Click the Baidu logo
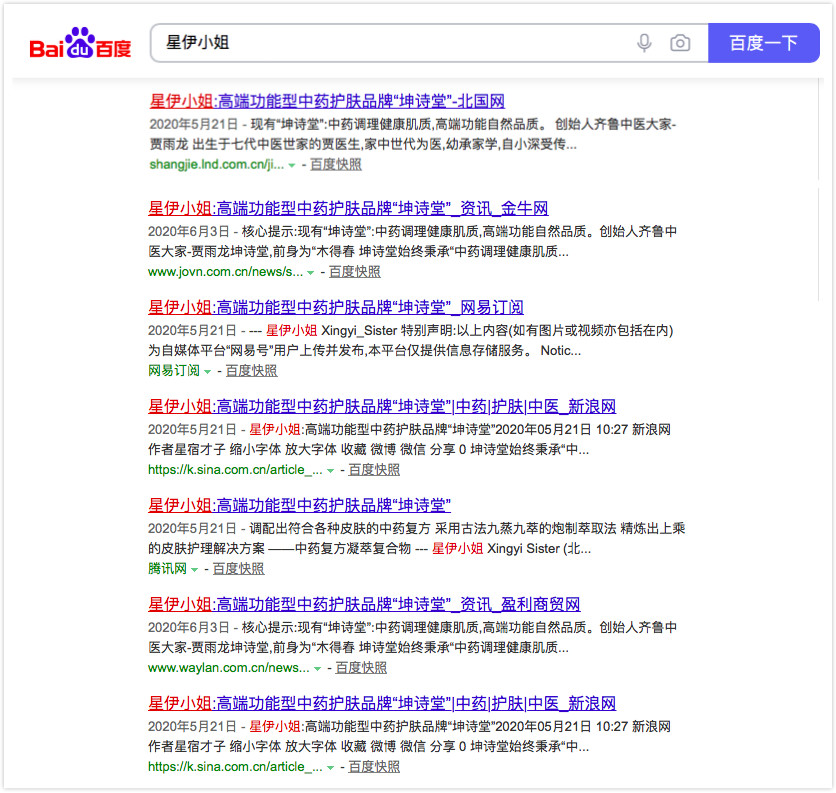The width and height of the screenshot is (836, 793). pos(81,43)
